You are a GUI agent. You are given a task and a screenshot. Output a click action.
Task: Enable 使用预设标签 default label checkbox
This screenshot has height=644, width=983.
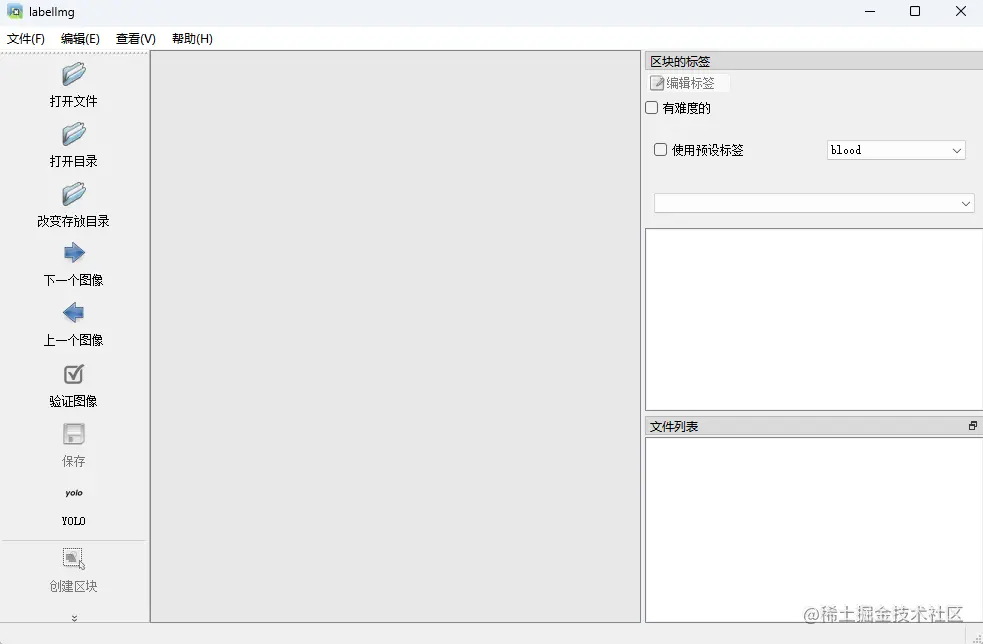point(660,149)
